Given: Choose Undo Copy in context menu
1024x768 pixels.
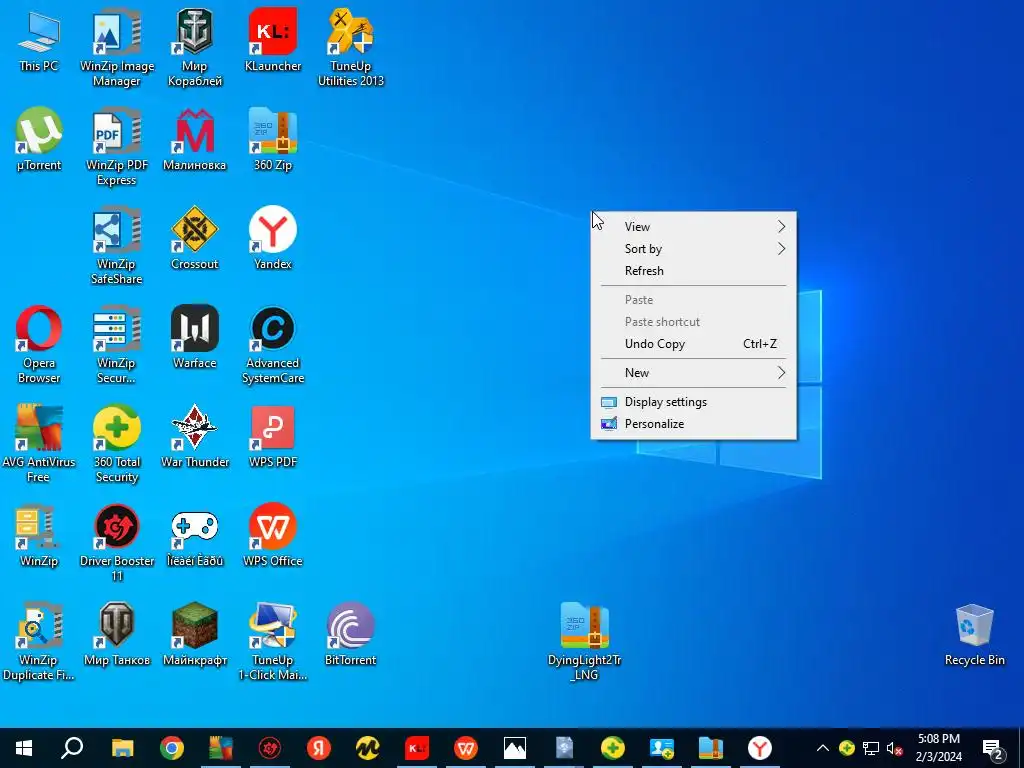Looking at the screenshot, I should [x=694, y=344].
